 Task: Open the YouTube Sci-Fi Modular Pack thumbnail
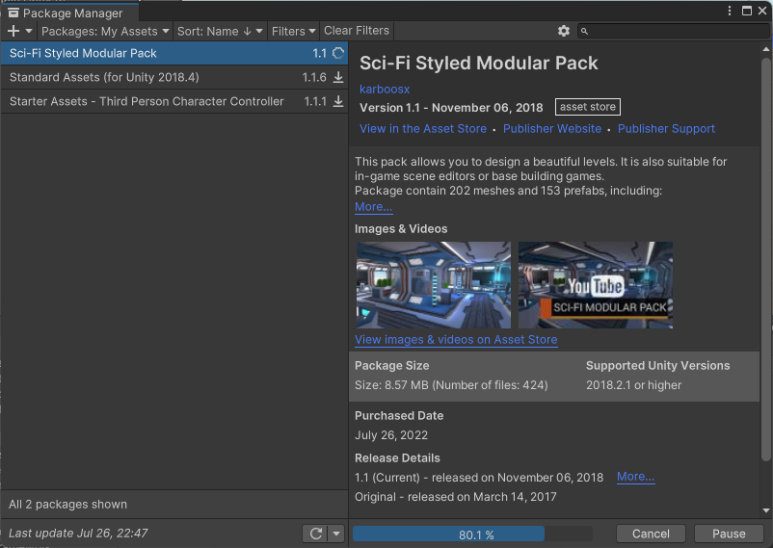point(596,285)
